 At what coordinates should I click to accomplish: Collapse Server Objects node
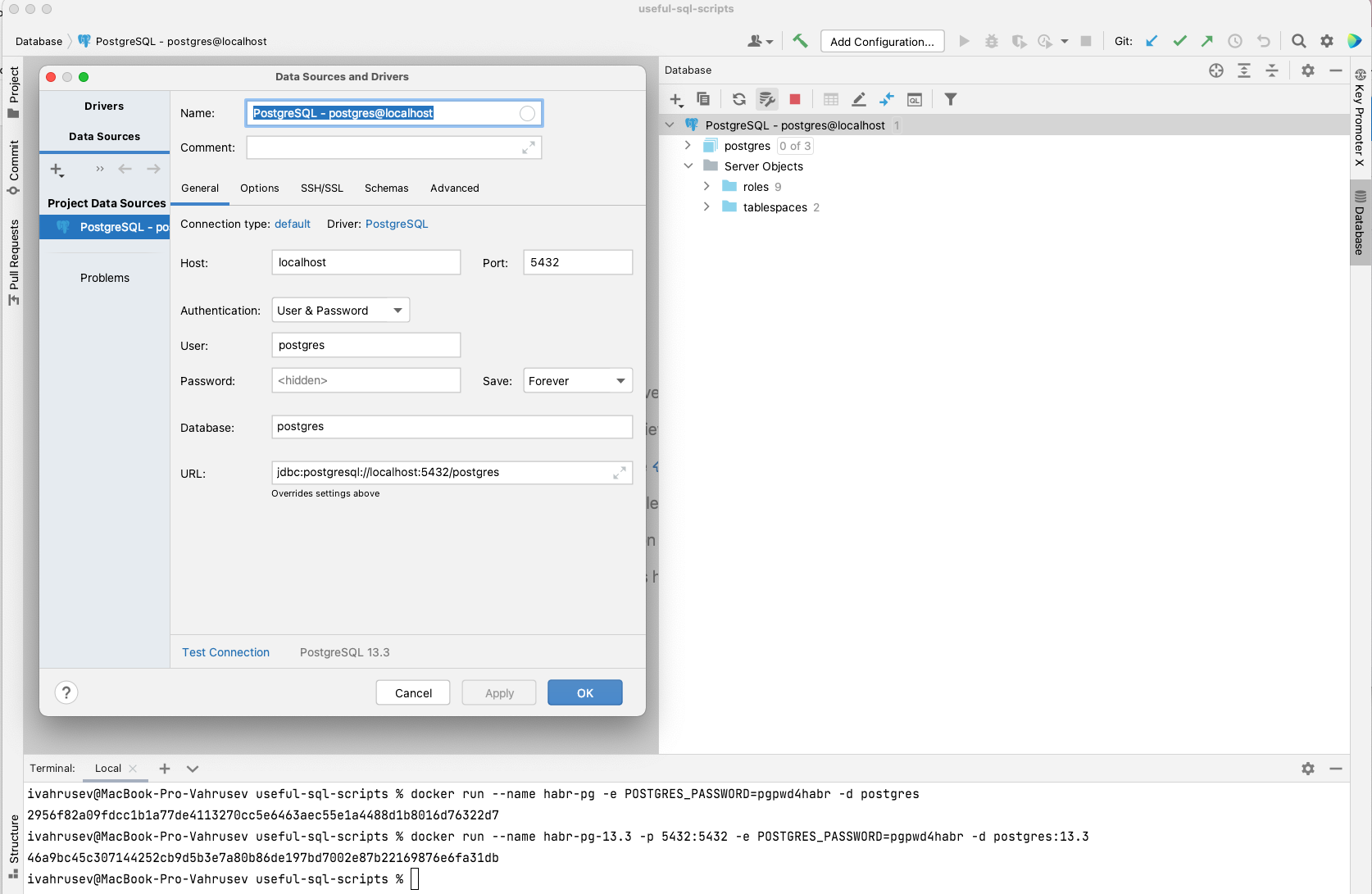point(688,166)
